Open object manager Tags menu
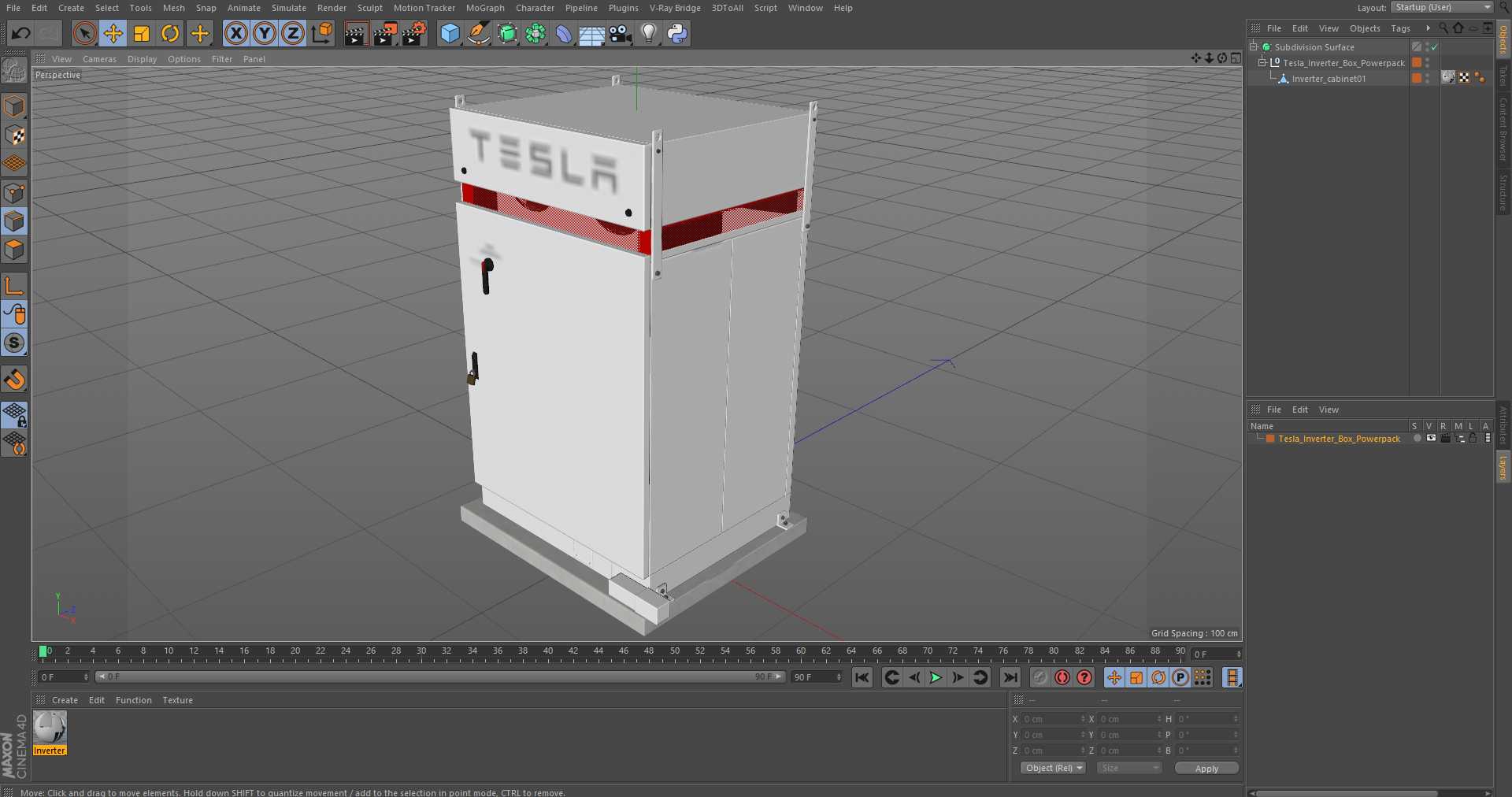The width and height of the screenshot is (1512, 797). point(1400,28)
